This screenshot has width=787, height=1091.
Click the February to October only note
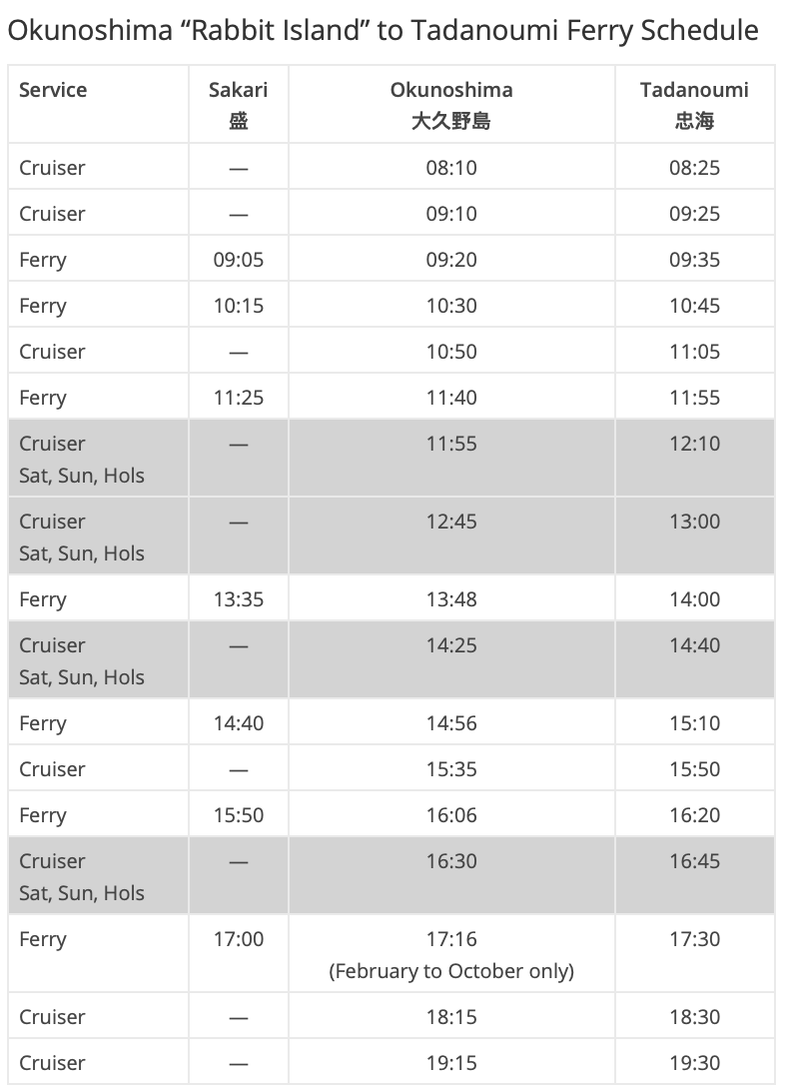tap(452, 971)
